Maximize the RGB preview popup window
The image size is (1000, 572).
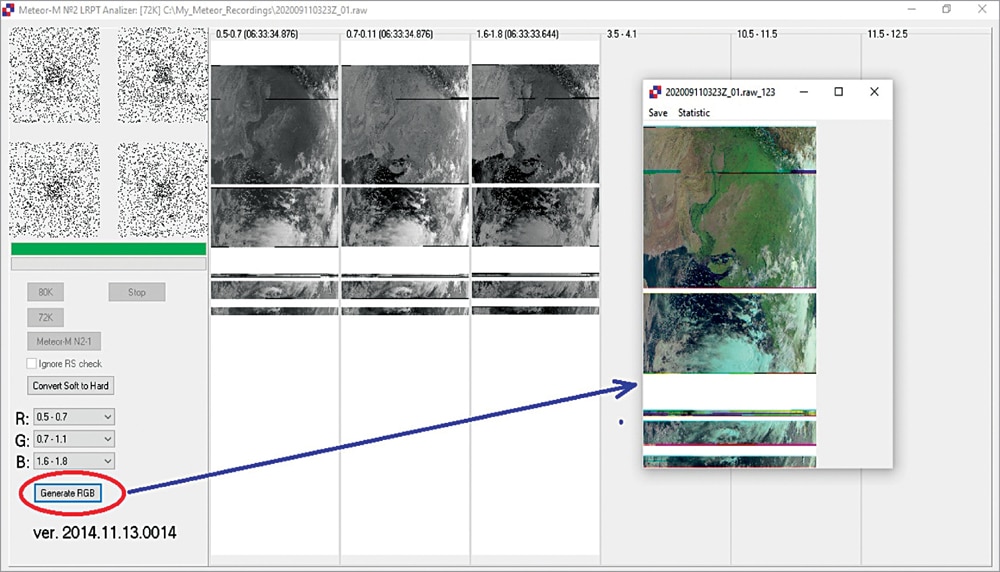pos(838,92)
